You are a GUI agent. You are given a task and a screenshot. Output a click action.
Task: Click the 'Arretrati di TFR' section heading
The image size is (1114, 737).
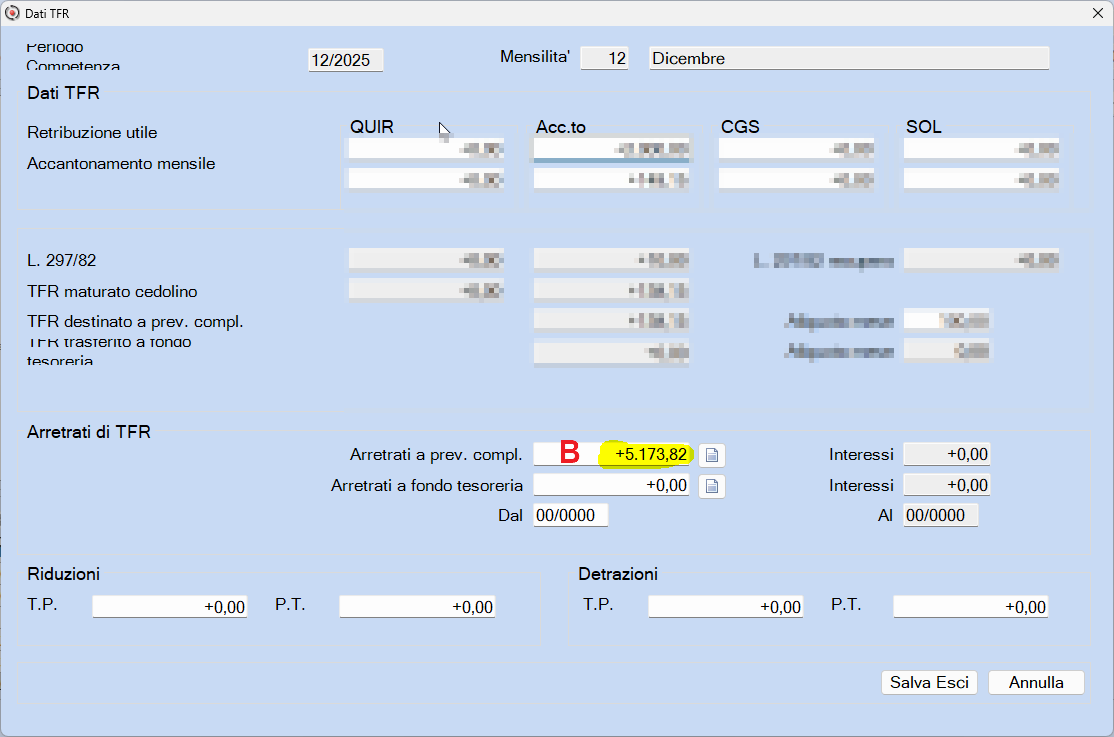[x=89, y=432]
